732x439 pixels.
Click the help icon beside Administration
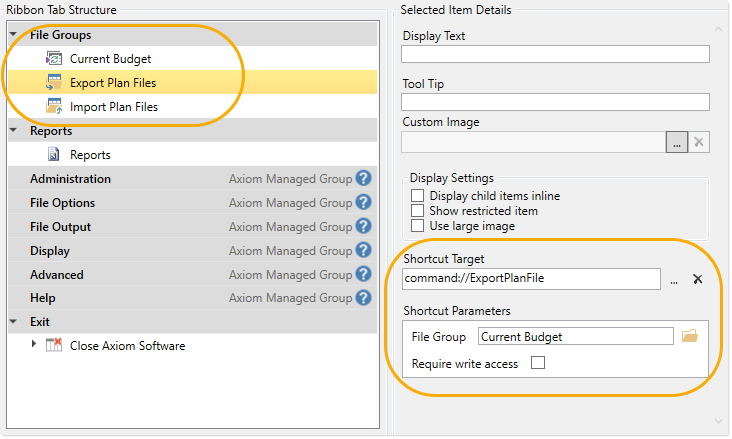point(364,179)
